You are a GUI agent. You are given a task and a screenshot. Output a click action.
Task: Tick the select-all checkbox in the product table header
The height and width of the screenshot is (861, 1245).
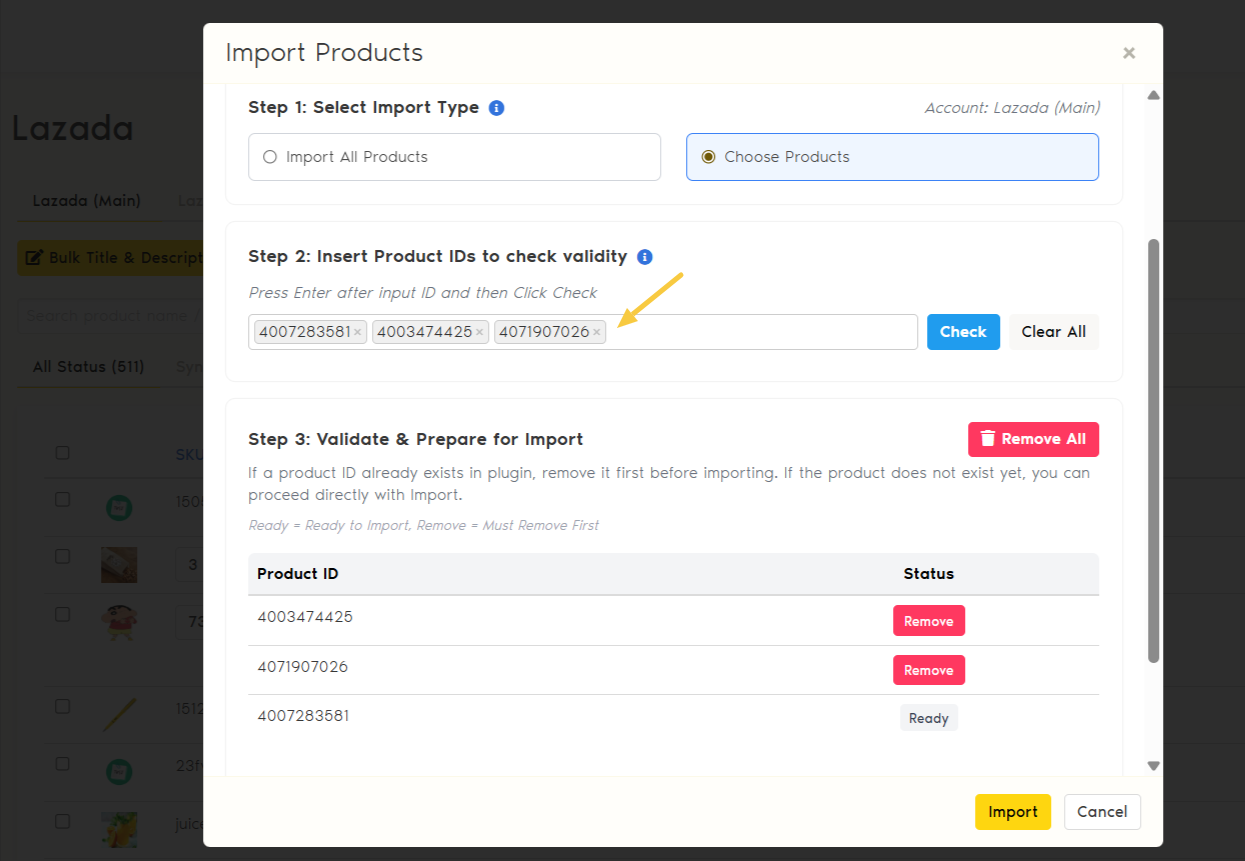point(62,453)
